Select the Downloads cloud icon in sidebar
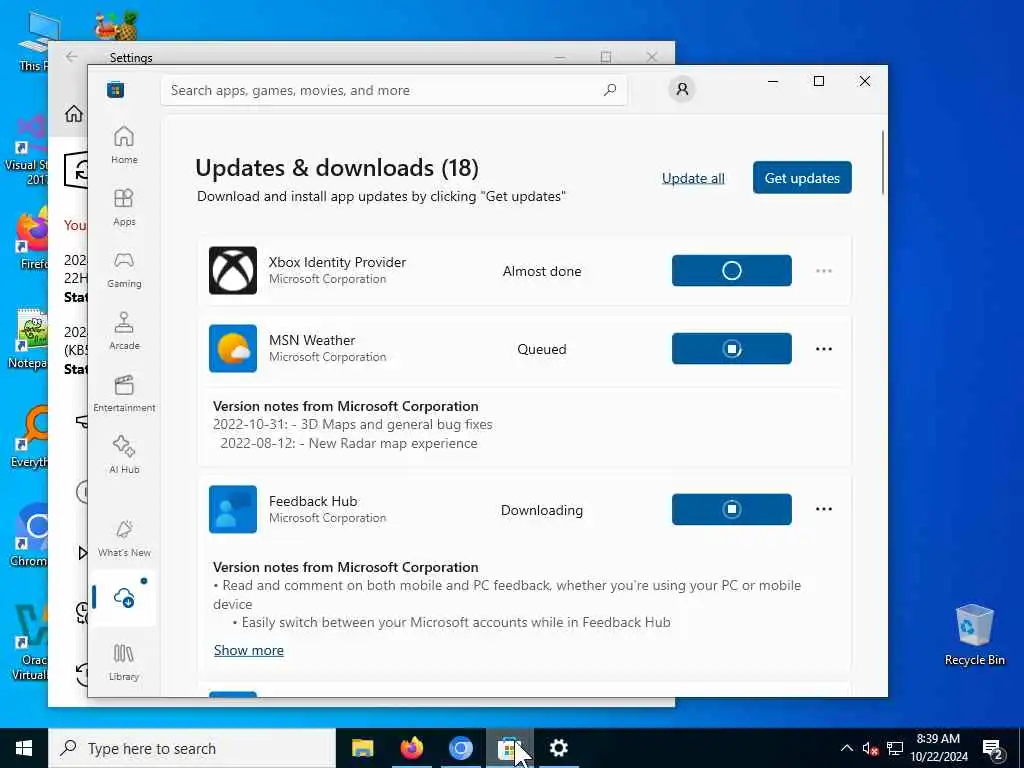 pyautogui.click(x=124, y=597)
